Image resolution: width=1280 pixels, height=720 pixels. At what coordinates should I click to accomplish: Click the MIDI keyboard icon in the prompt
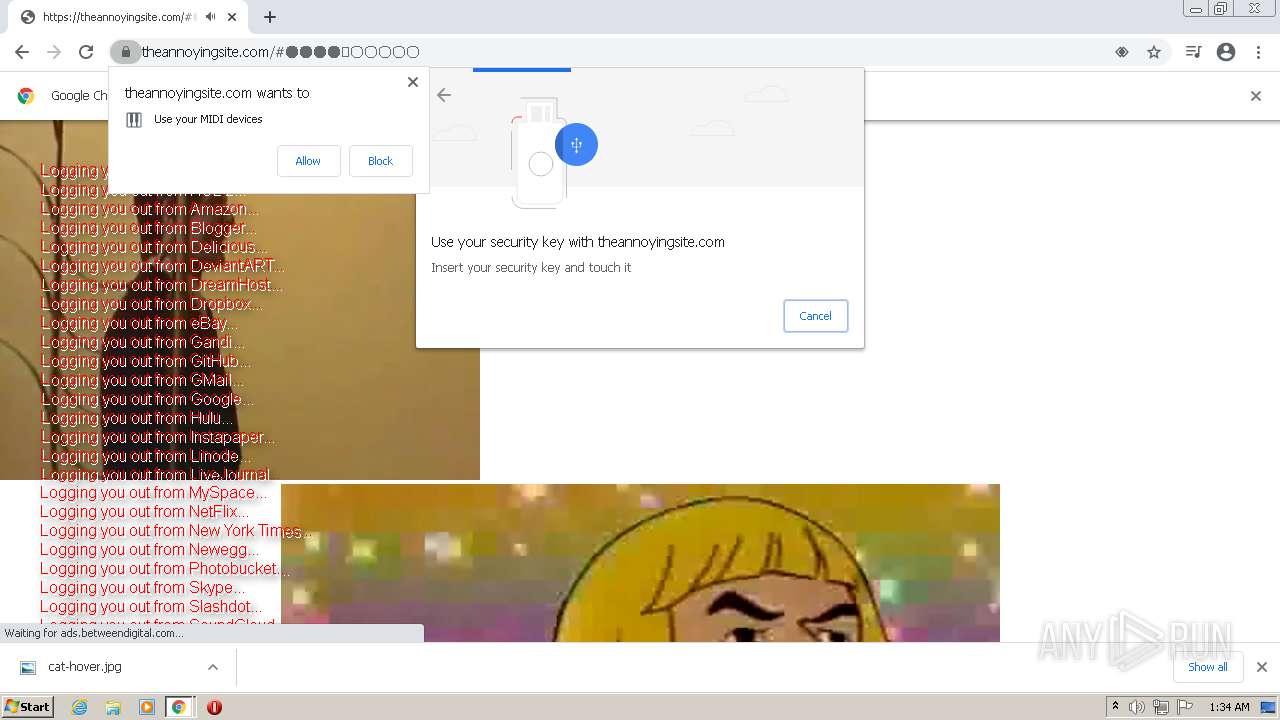pyautogui.click(x=134, y=119)
